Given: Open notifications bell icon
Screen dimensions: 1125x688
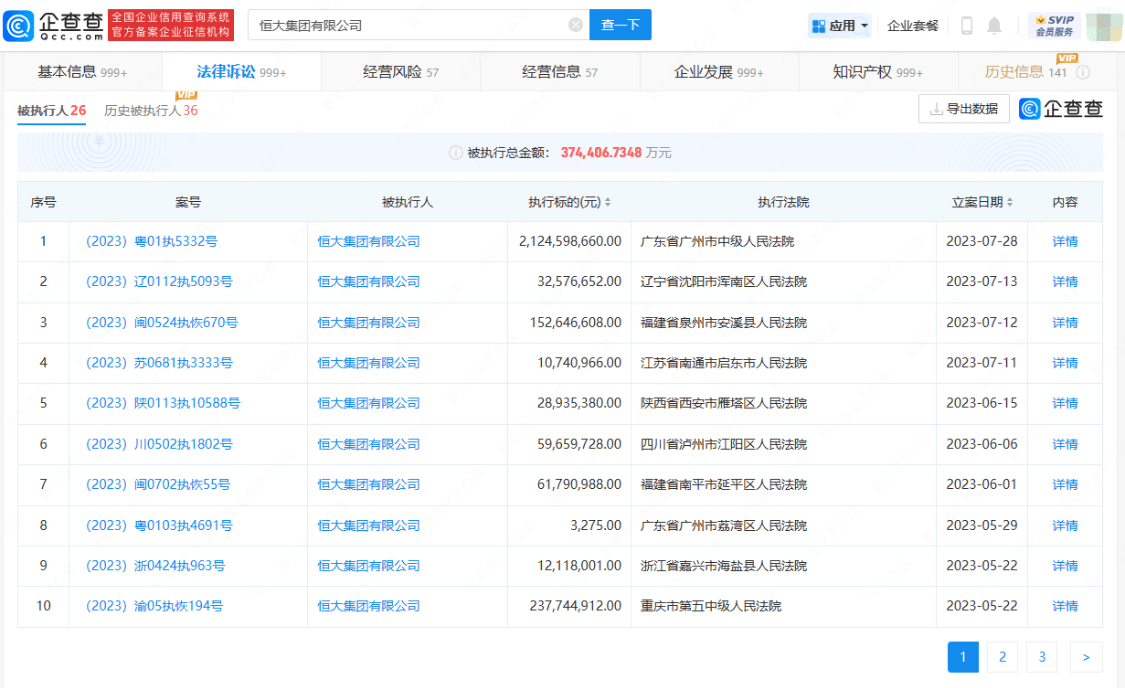Looking at the screenshot, I should (x=994, y=26).
